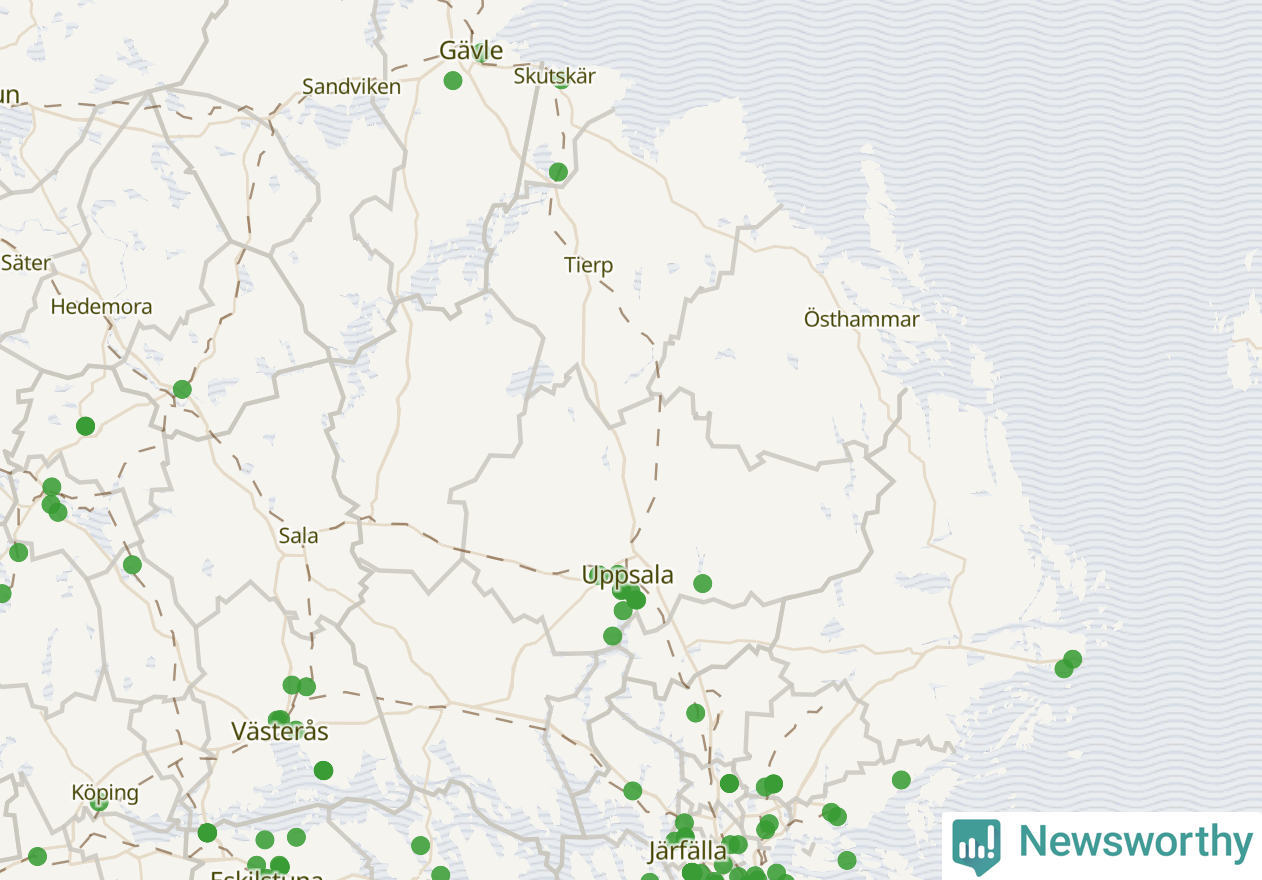The height and width of the screenshot is (880, 1262).
Task: Select the green marker overlapping Köping label
Action: tap(99, 802)
